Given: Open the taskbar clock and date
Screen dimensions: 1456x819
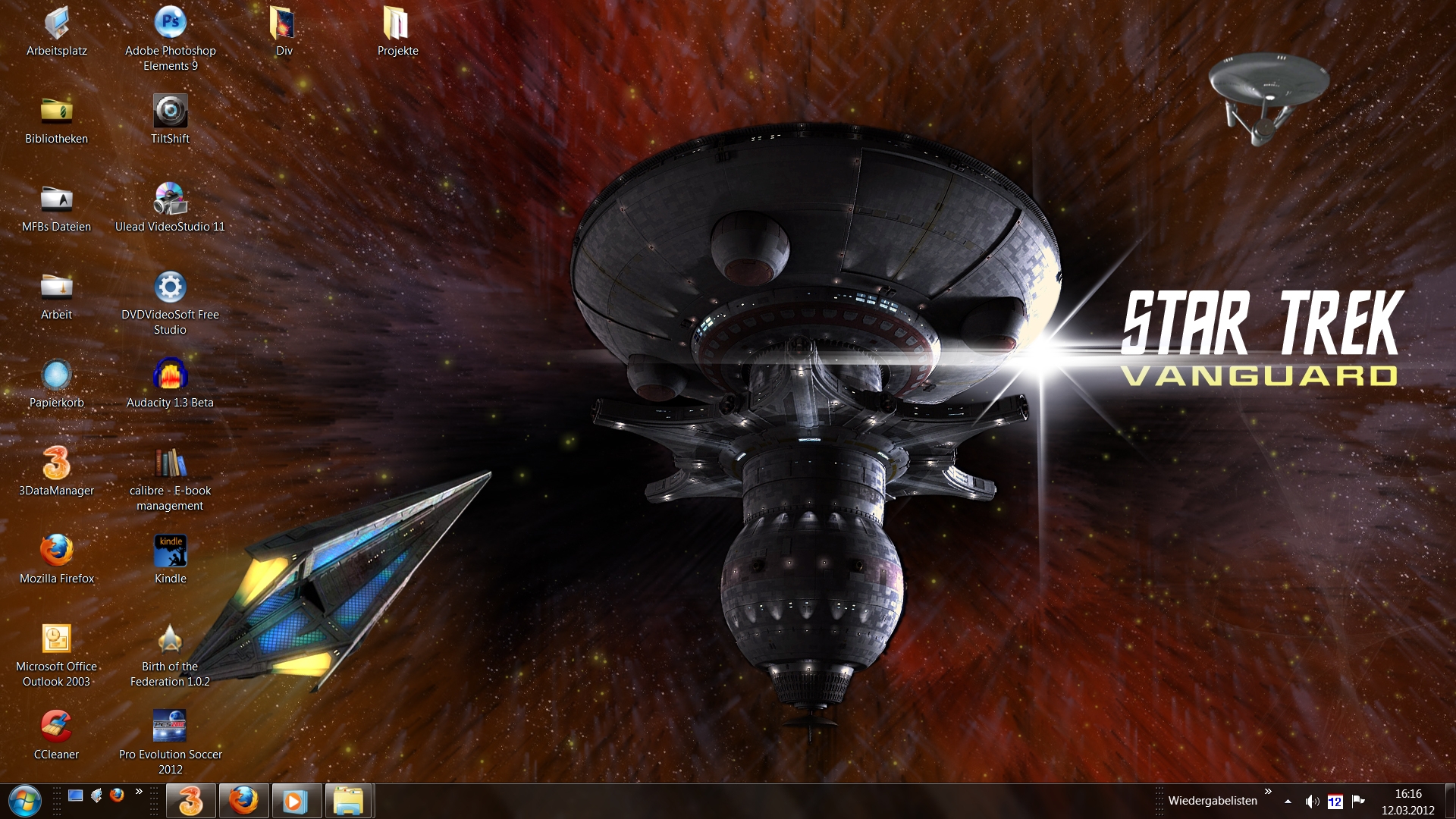Looking at the screenshot, I should pos(1407,802).
